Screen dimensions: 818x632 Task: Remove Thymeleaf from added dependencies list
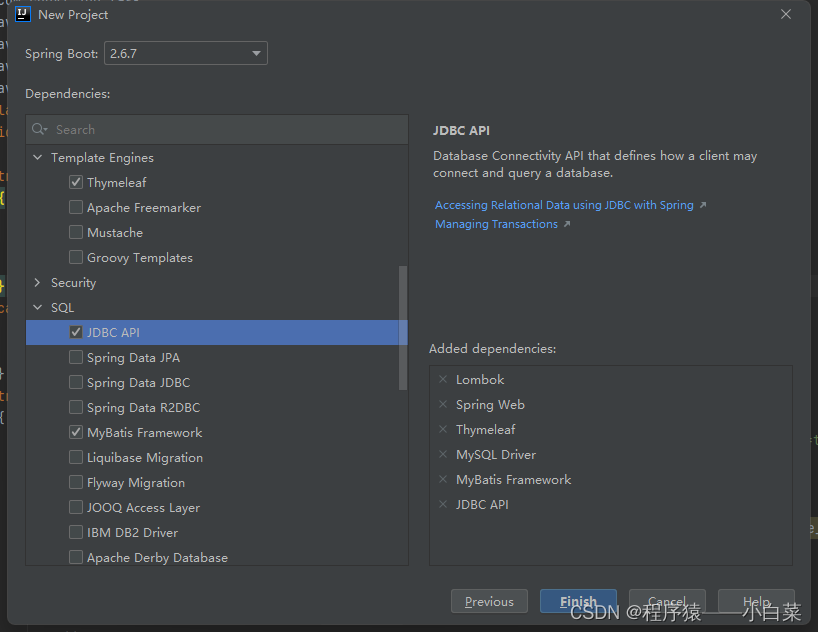(x=443, y=430)
